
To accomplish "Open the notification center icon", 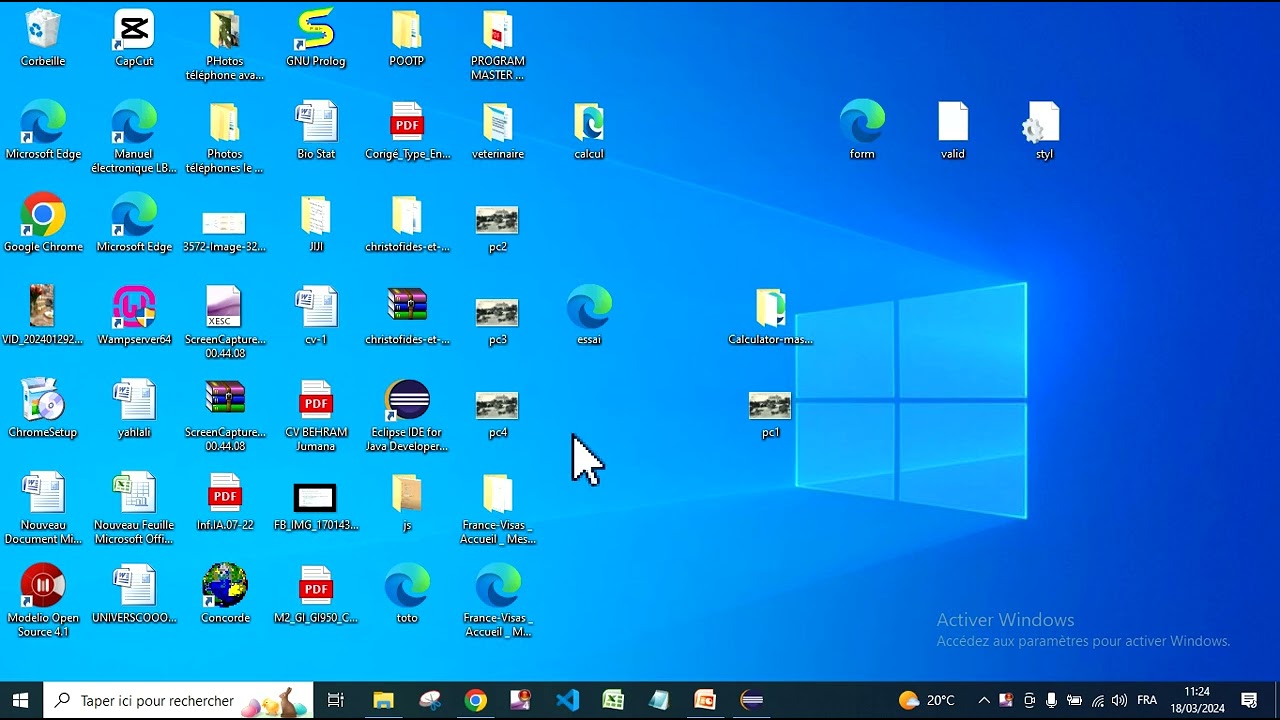I will [1249, 700].
